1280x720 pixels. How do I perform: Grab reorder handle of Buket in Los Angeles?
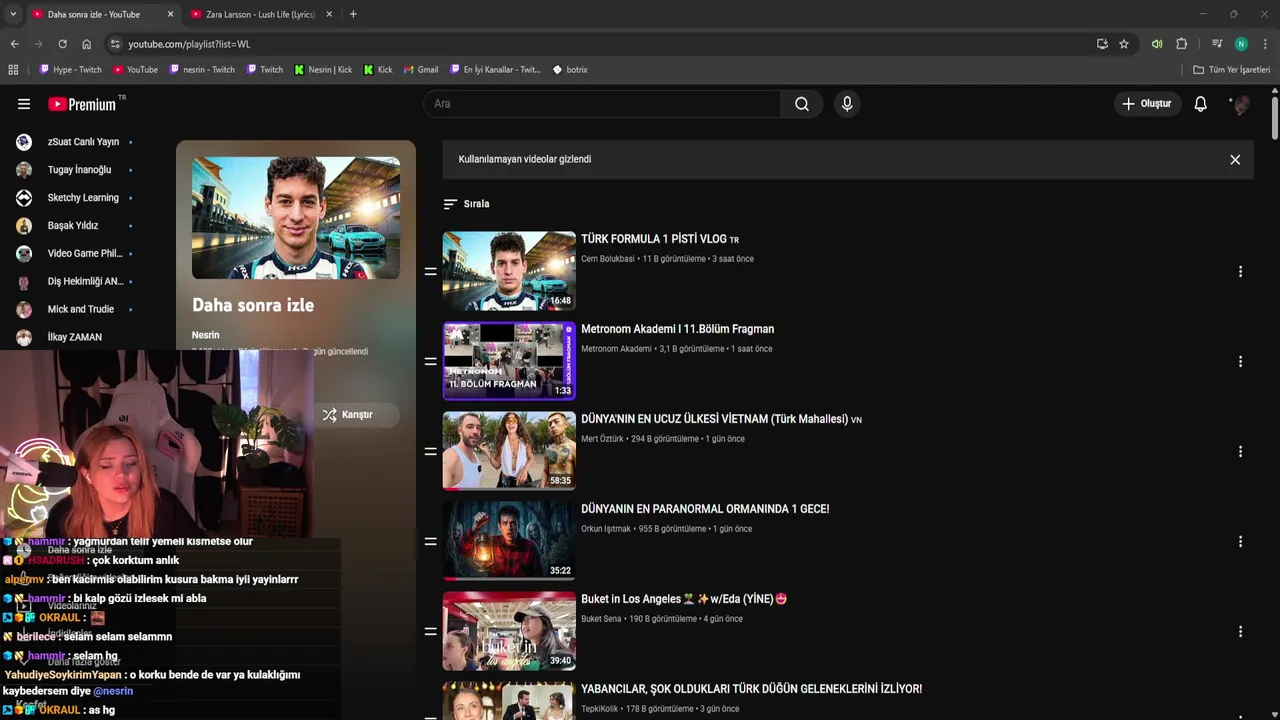pos(430,631)
